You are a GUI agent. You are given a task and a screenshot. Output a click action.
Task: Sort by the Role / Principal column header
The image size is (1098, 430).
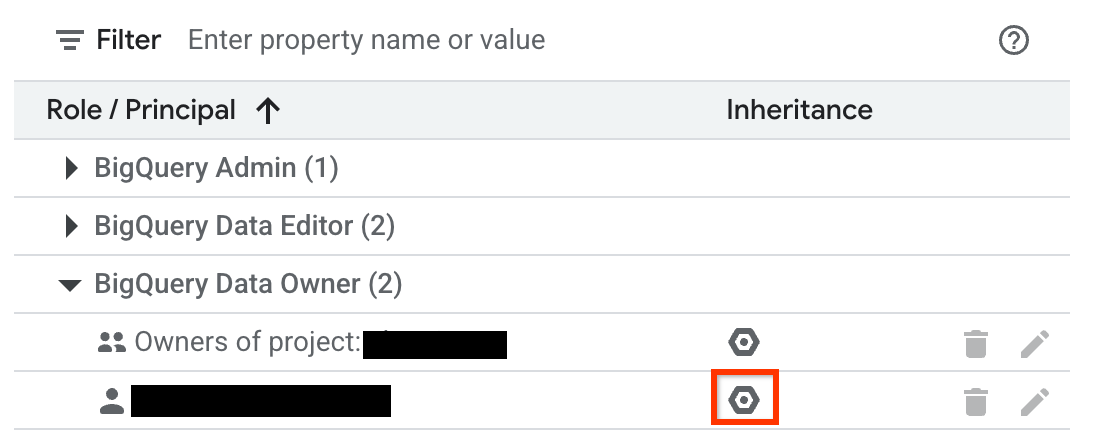pos(141,110)
